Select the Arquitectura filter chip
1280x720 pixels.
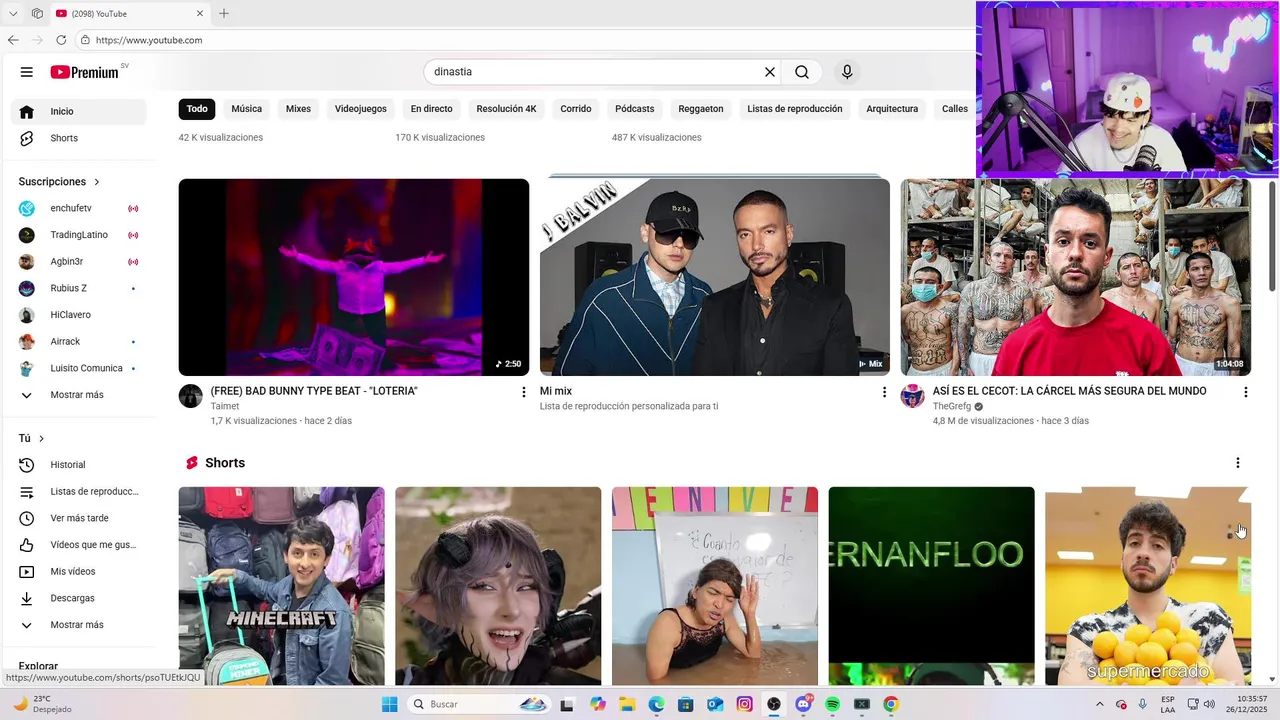tap(892, 109)
